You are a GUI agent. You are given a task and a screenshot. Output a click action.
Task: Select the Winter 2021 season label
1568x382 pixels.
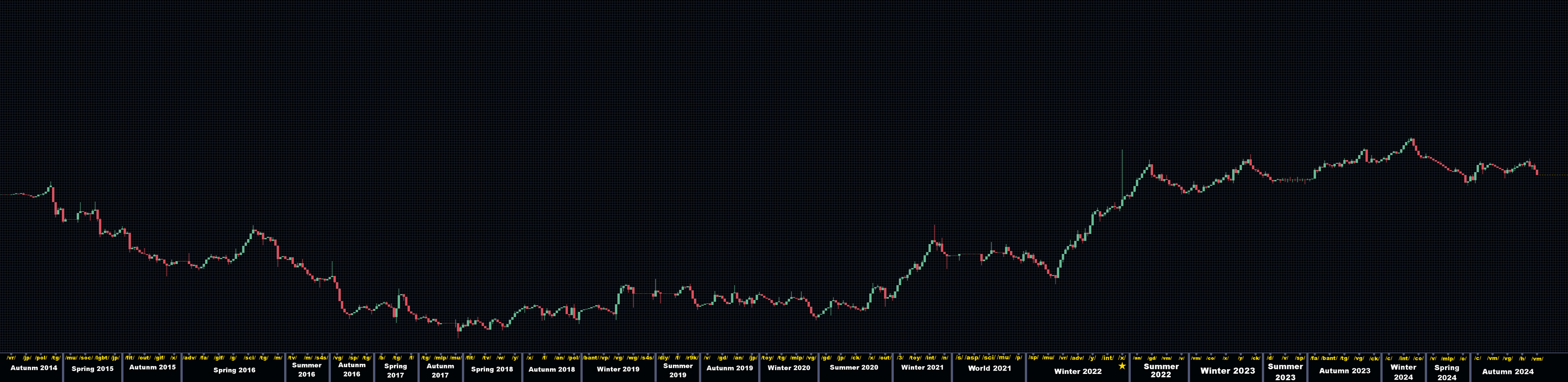[x=922, y=367]
